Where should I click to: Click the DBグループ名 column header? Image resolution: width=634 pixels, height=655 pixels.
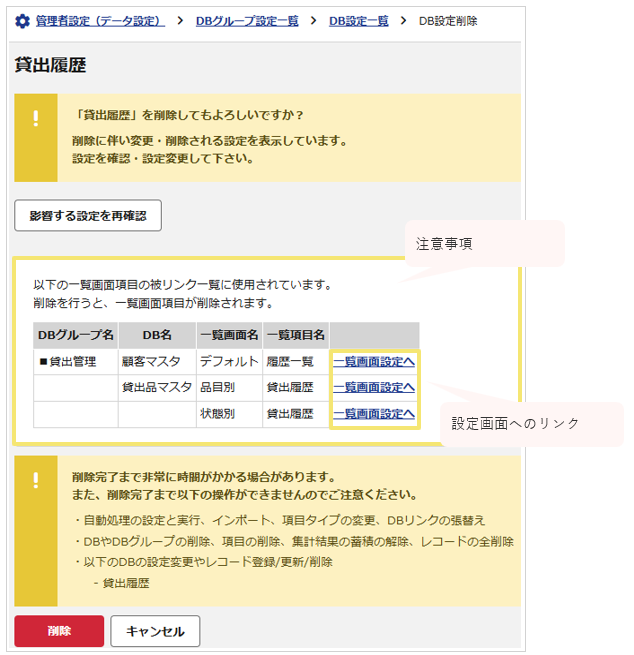pyautogui.click(x=76, y=335)
